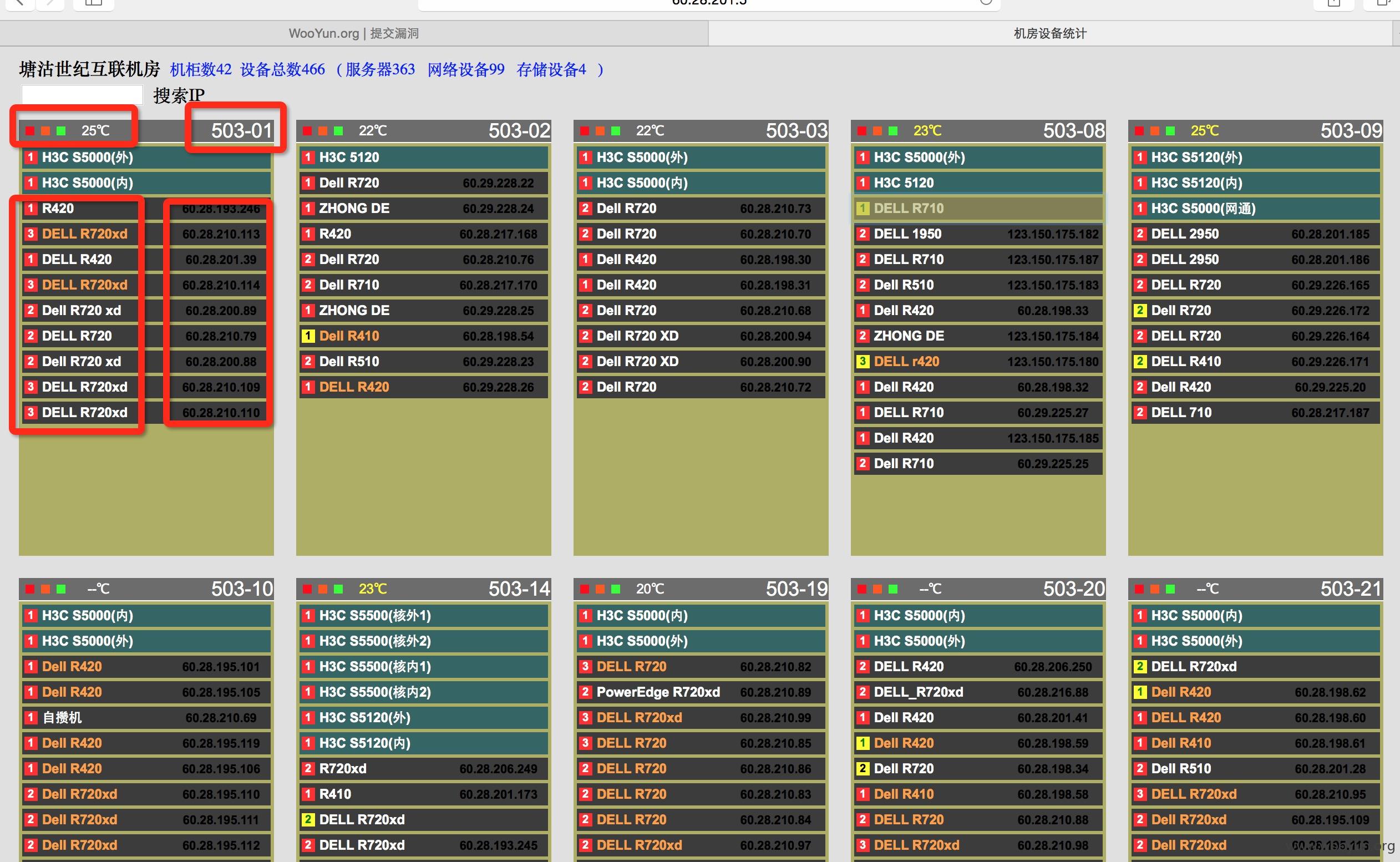Click DELL_R720xd row 60.28.216.88
1400x862 pixels.
click(978, 692)
